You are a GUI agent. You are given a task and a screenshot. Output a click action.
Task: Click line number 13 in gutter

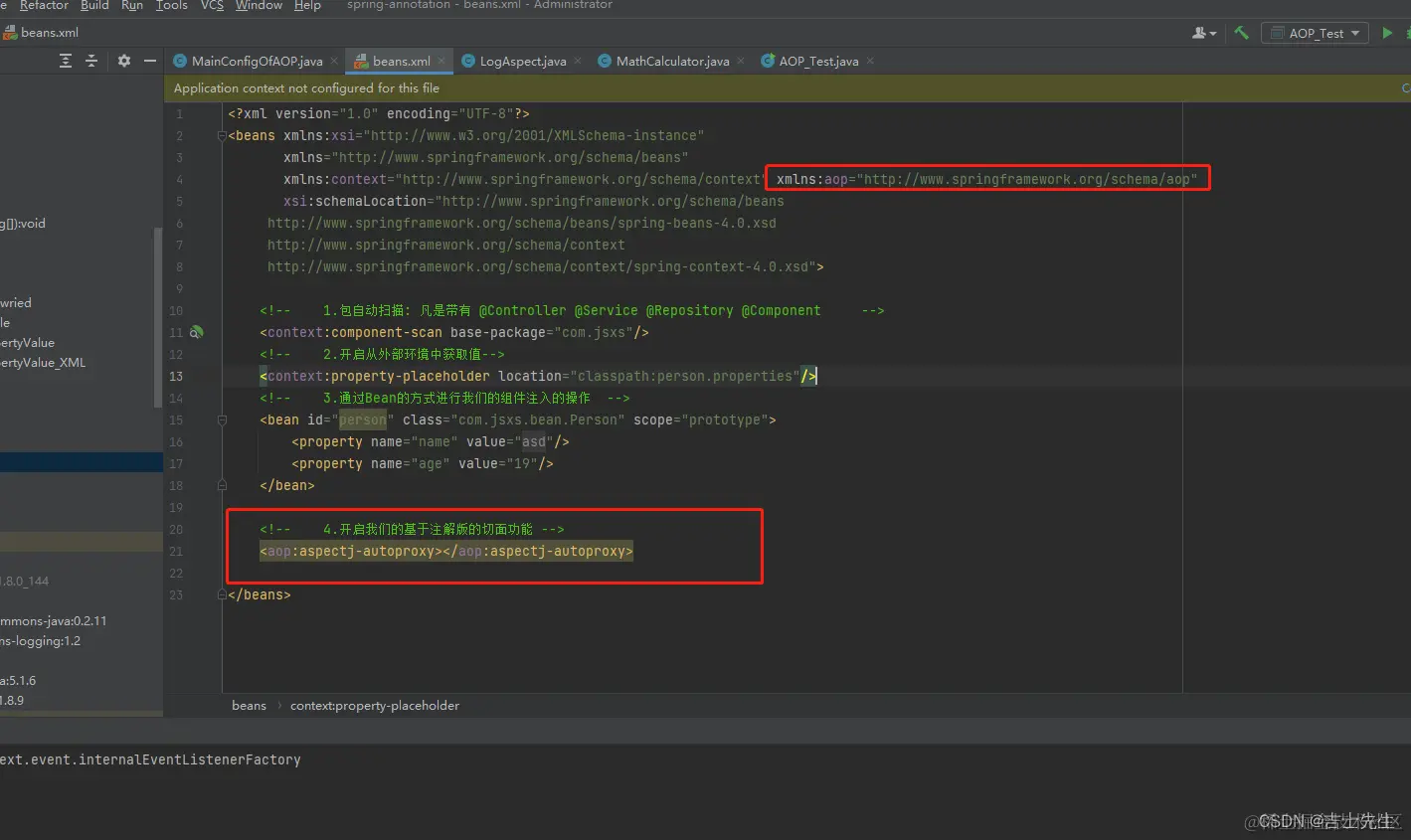(176, 376)
